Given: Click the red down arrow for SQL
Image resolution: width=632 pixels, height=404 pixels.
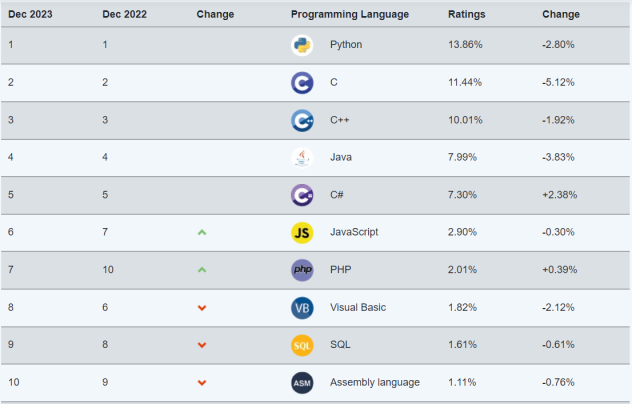Looking at the screenshot, I should point(202,345).
